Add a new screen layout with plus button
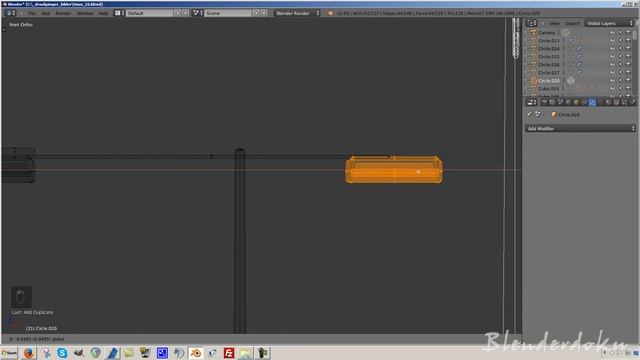 (x=178, y=13)
